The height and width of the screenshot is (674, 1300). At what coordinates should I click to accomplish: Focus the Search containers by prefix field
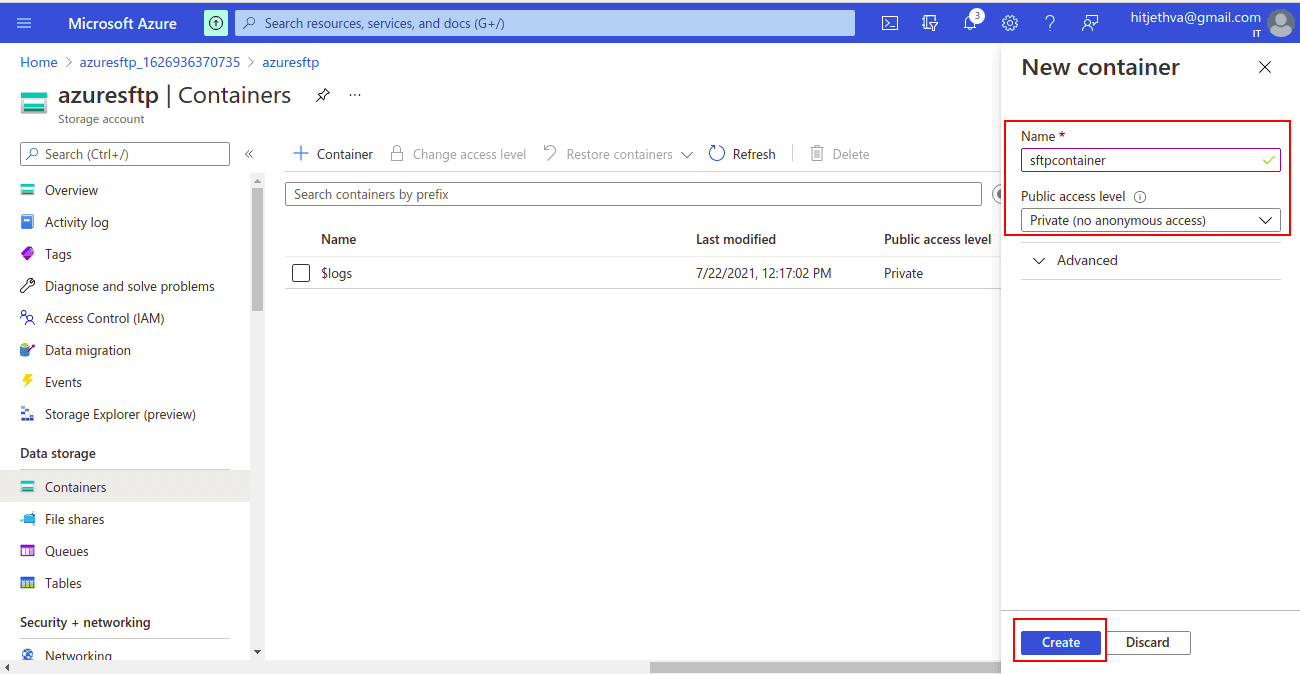coord(633,194)
